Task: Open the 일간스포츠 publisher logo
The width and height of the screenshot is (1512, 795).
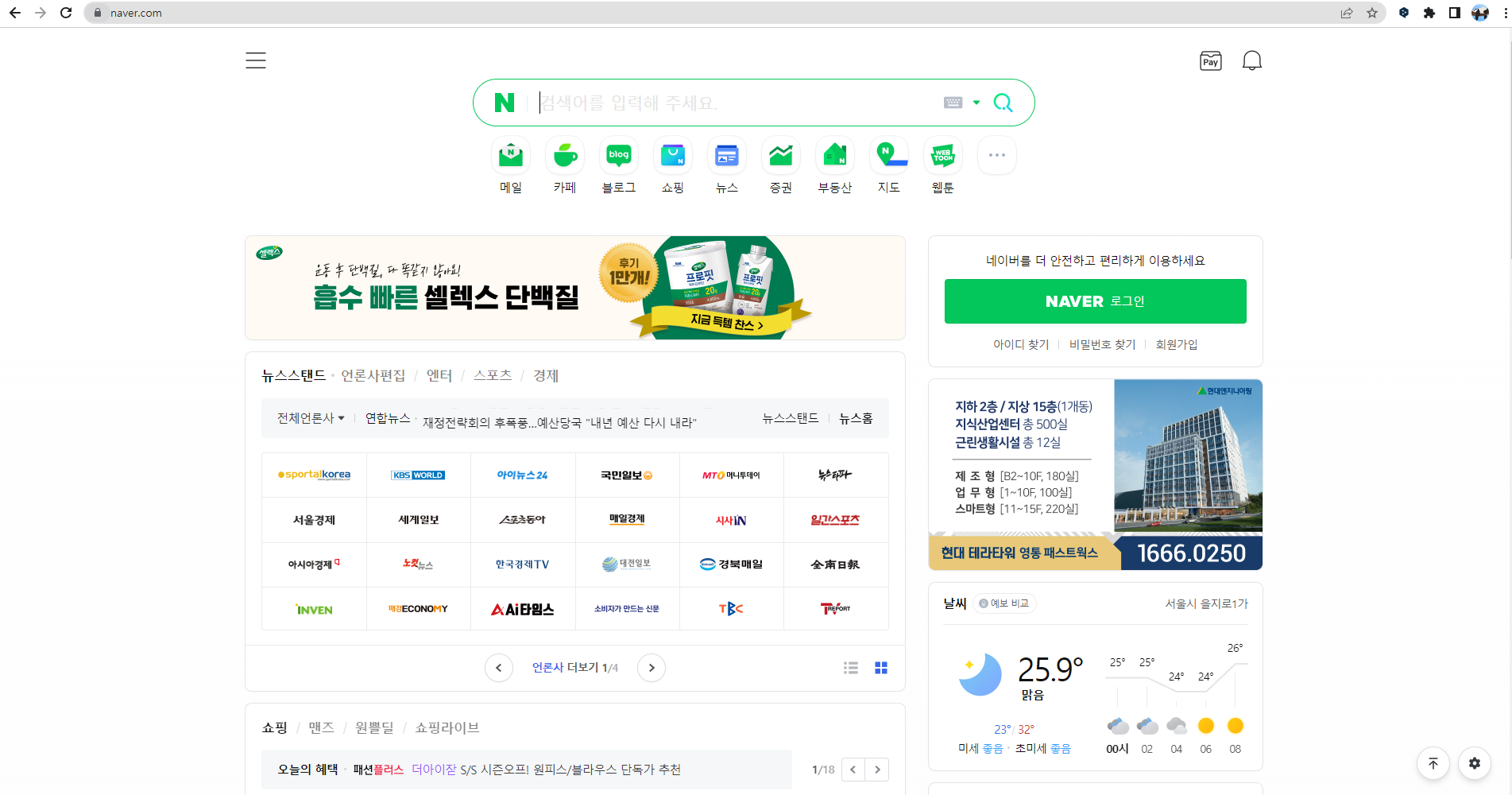Action: [x=835, y=520]
